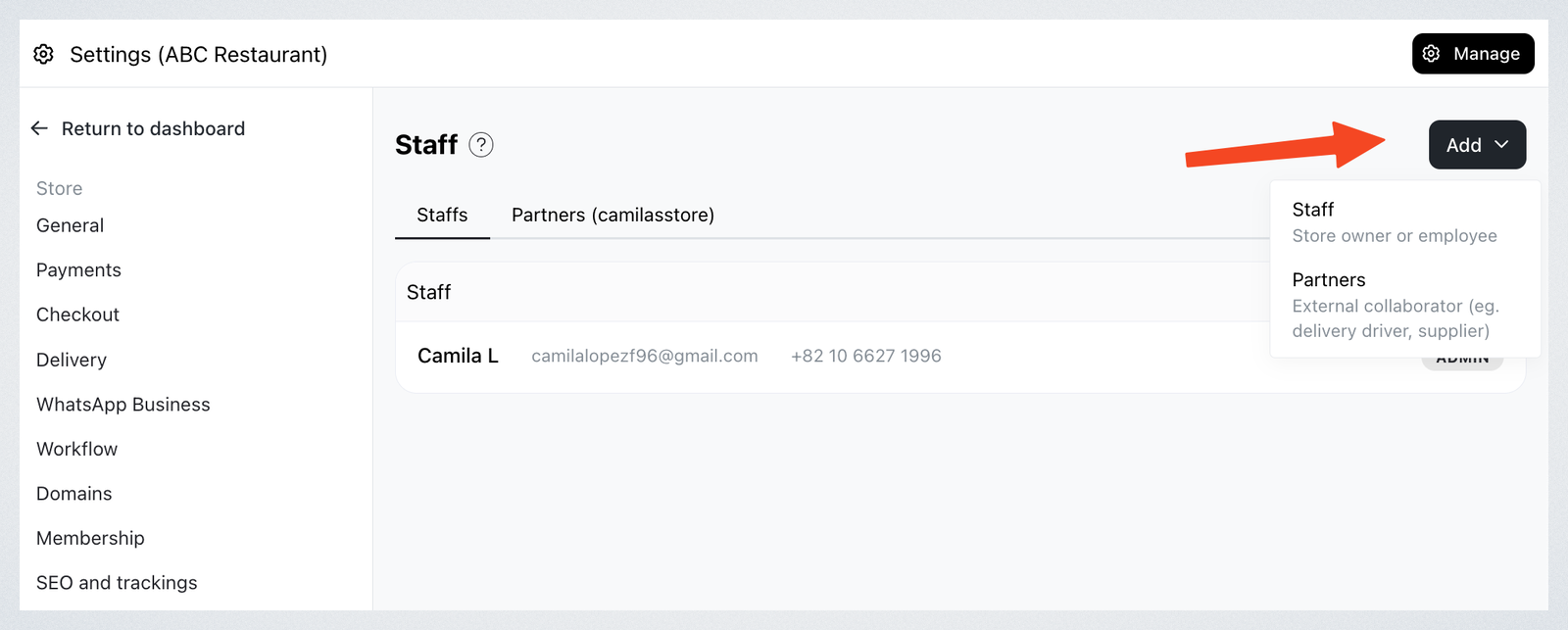The image size is (1568, 630).
Task: Click the Add button
Action: click(1477, 145)
